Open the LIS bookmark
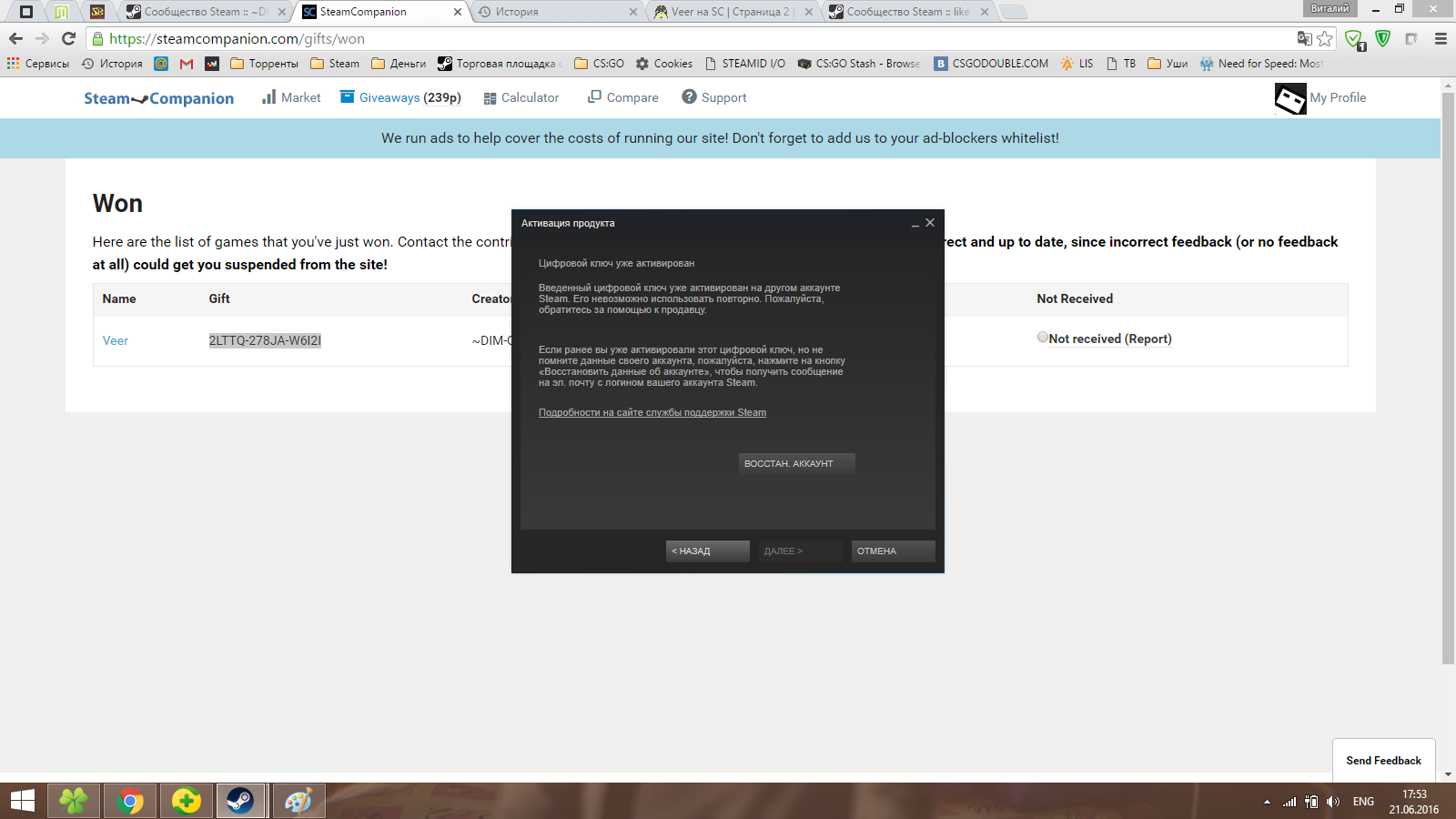 pyautogui.click(x=1077, y=64)
